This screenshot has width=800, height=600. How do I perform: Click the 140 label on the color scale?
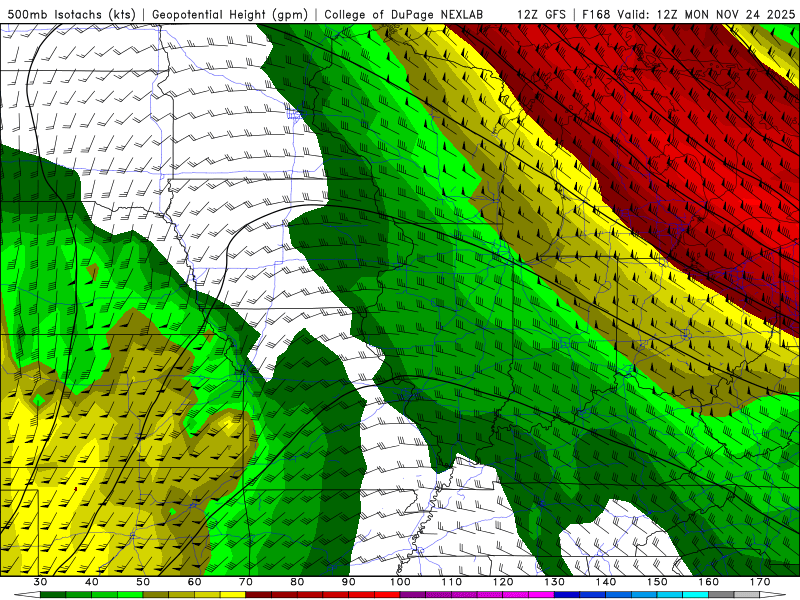[x=606, y=582]
